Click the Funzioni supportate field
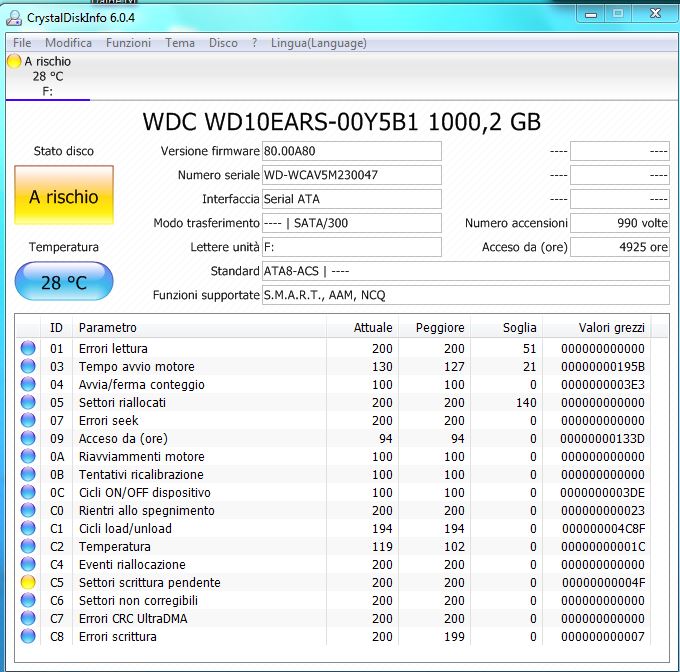The width and height of the screenshot is (680, 672). coord(466,295)
